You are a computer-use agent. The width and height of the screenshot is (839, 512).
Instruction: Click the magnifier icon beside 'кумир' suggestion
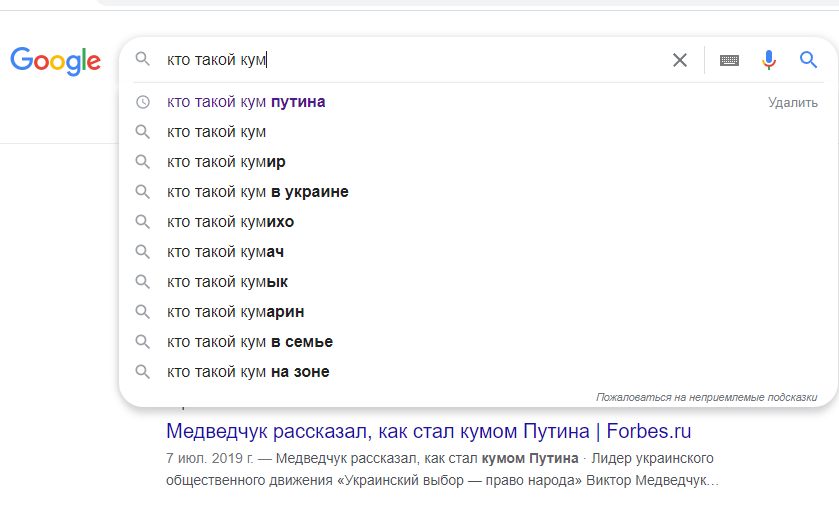click(x=143, y=162)
